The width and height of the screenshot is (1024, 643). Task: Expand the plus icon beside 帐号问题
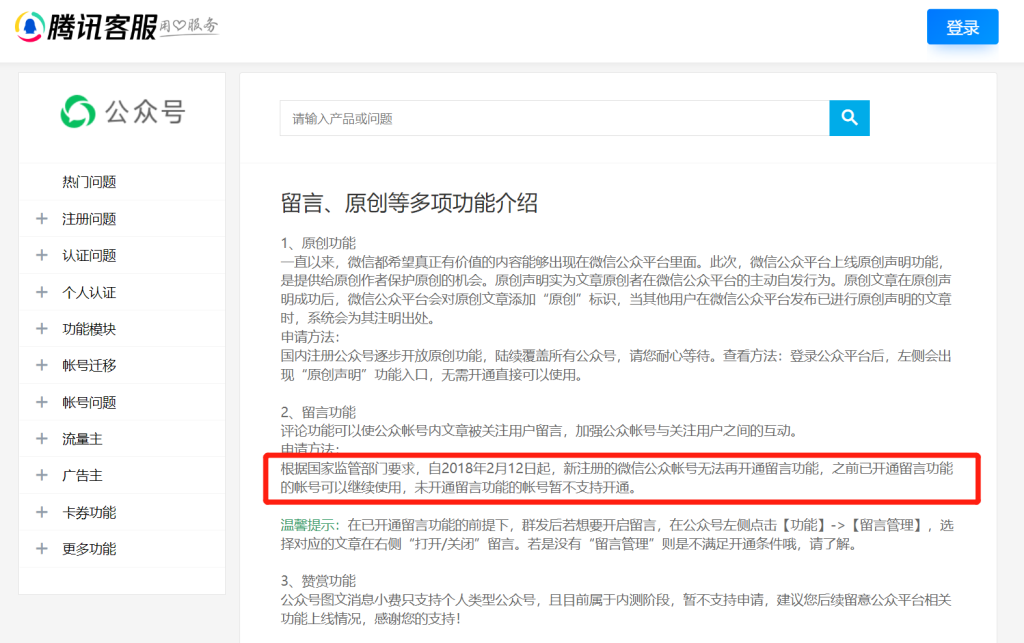[x=41, y=402]
